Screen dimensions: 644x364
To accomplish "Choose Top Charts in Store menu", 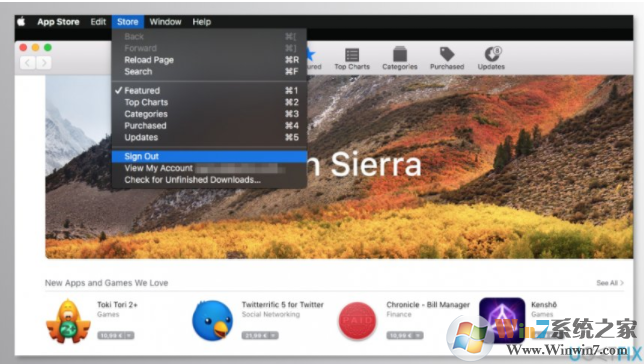I will (209, 102).
